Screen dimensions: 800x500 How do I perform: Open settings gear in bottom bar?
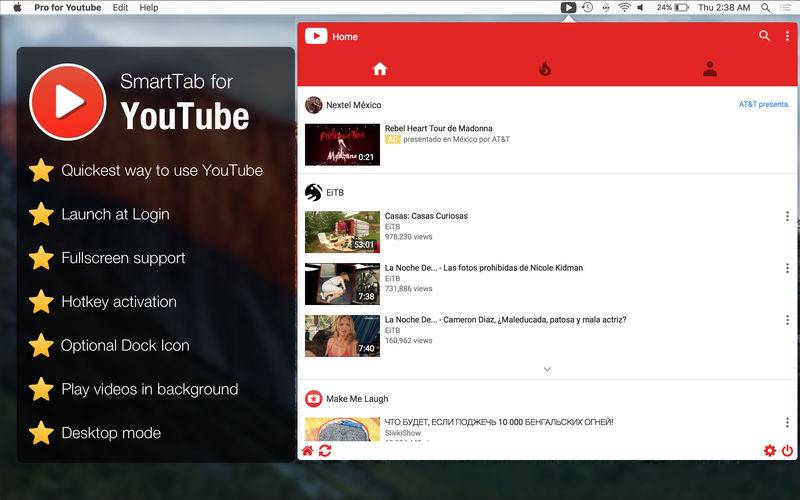[769, 451]
